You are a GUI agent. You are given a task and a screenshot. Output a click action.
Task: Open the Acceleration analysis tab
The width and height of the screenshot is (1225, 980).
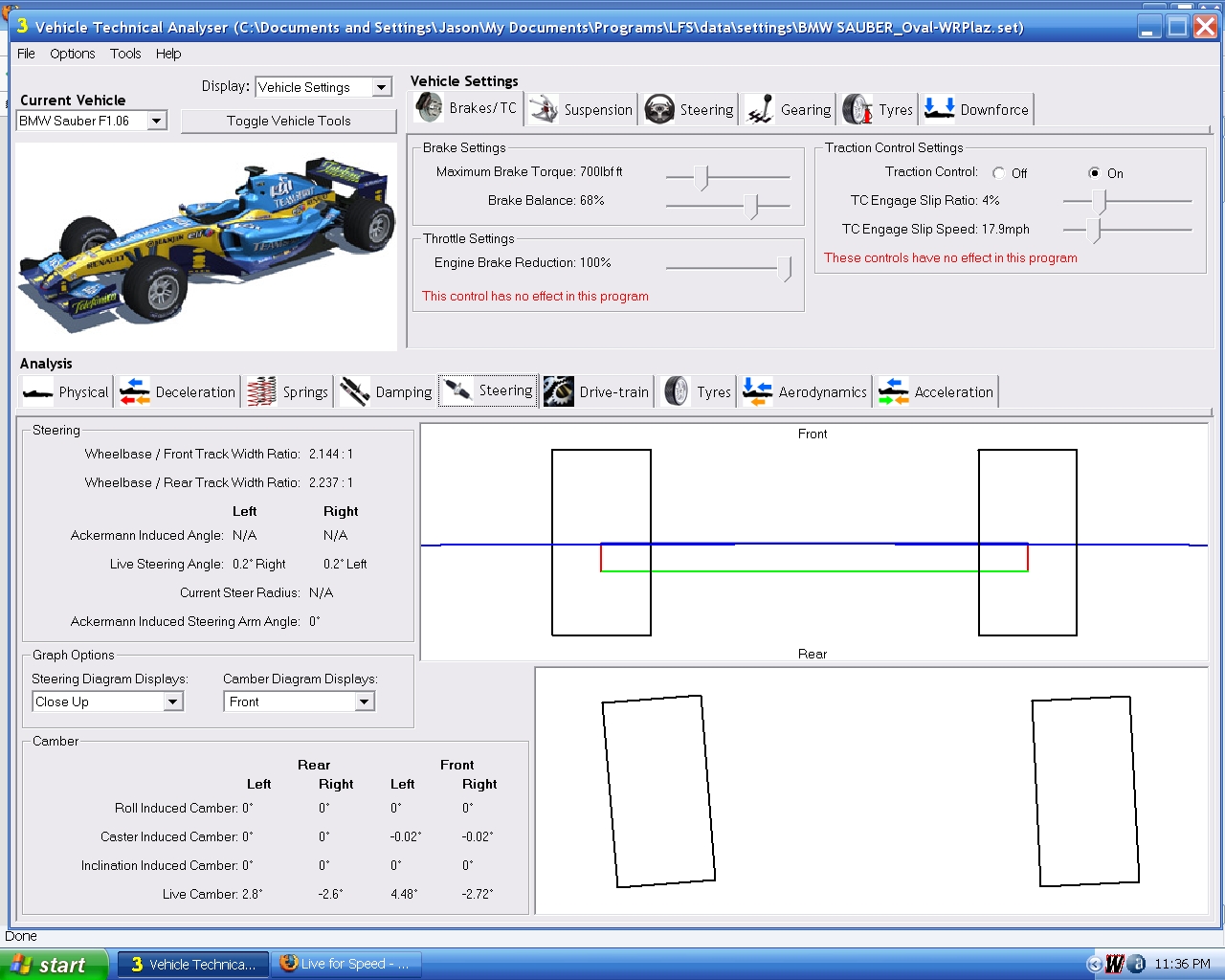tap(937, 392)
